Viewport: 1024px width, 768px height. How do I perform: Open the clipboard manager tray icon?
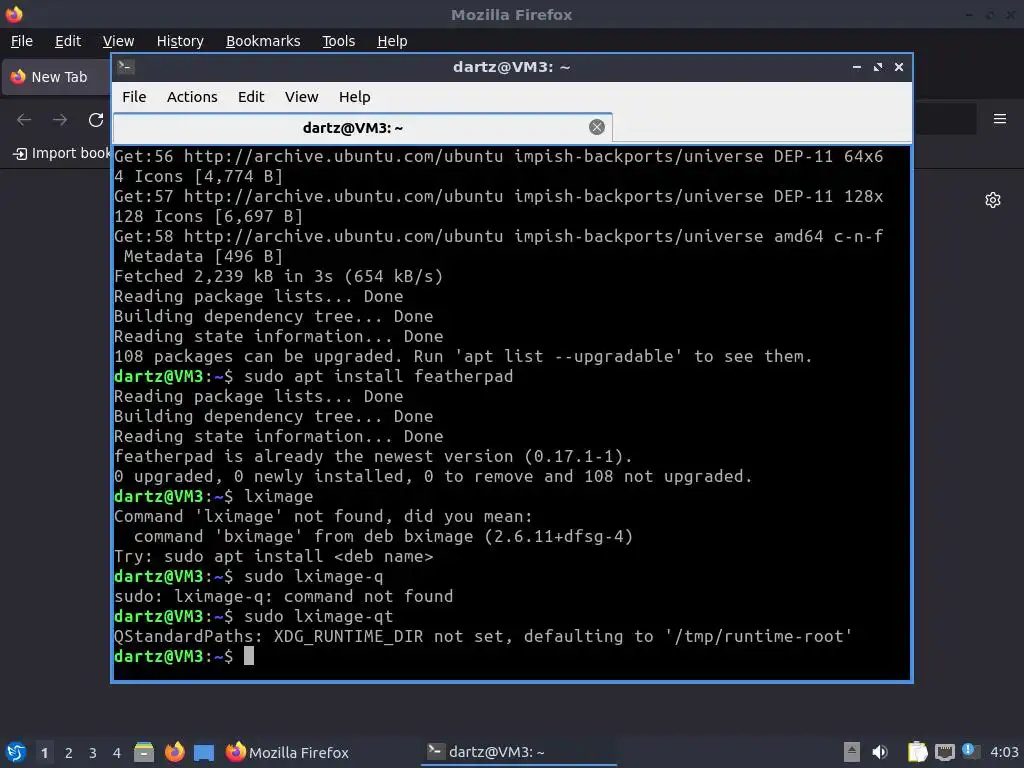click(x=918, y=752)
